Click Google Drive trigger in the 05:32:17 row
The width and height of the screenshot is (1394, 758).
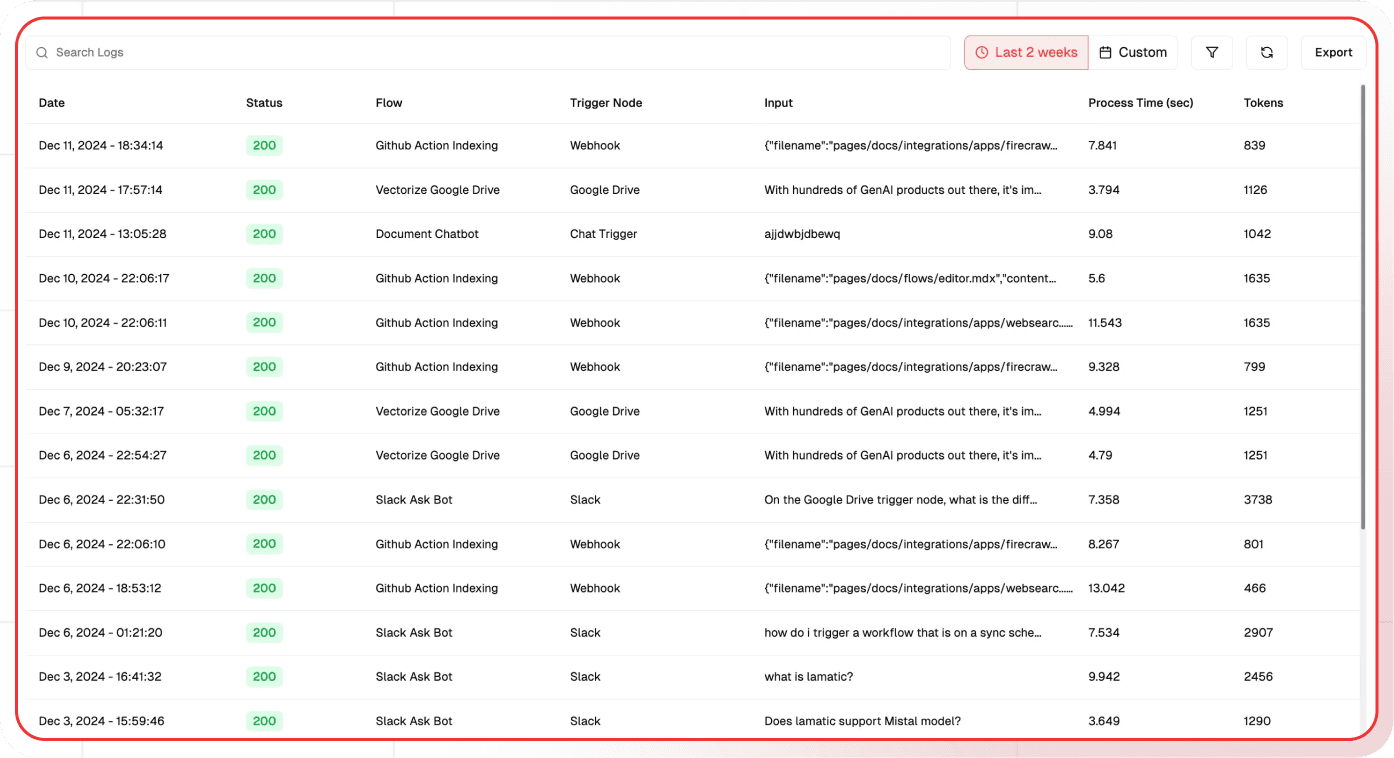pos(605,411)
